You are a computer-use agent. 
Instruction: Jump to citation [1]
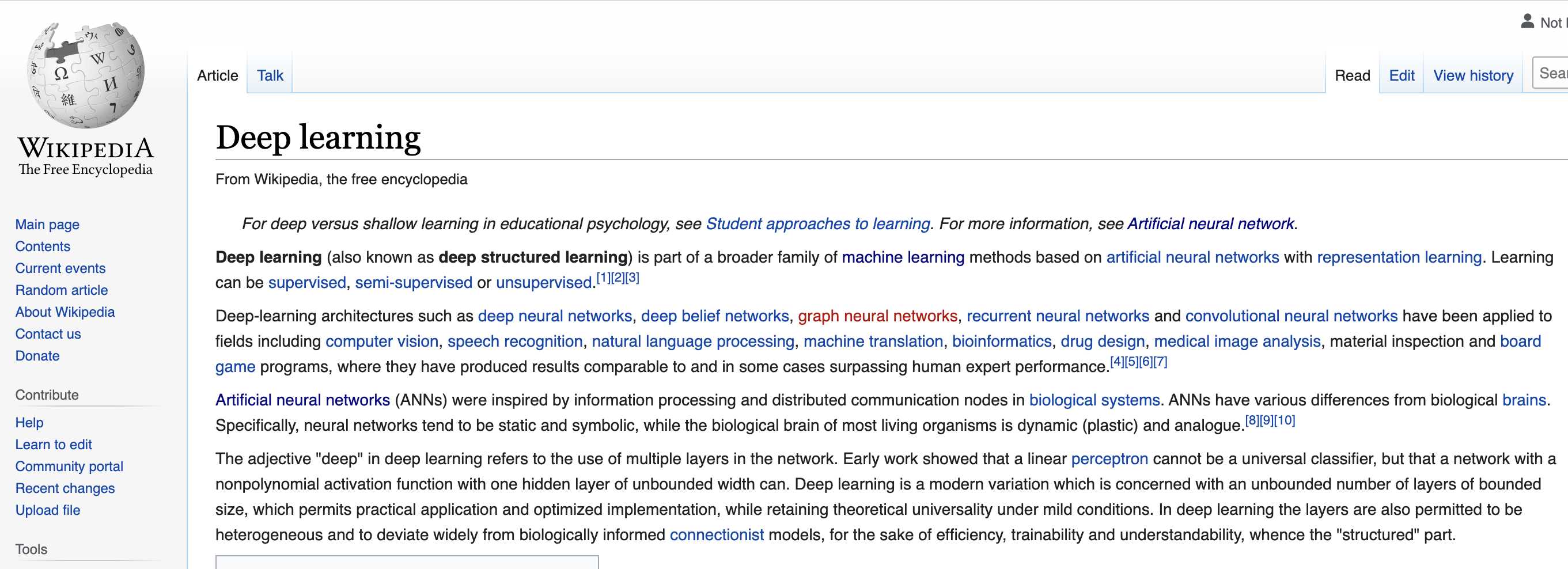click(x=603, y=278)
